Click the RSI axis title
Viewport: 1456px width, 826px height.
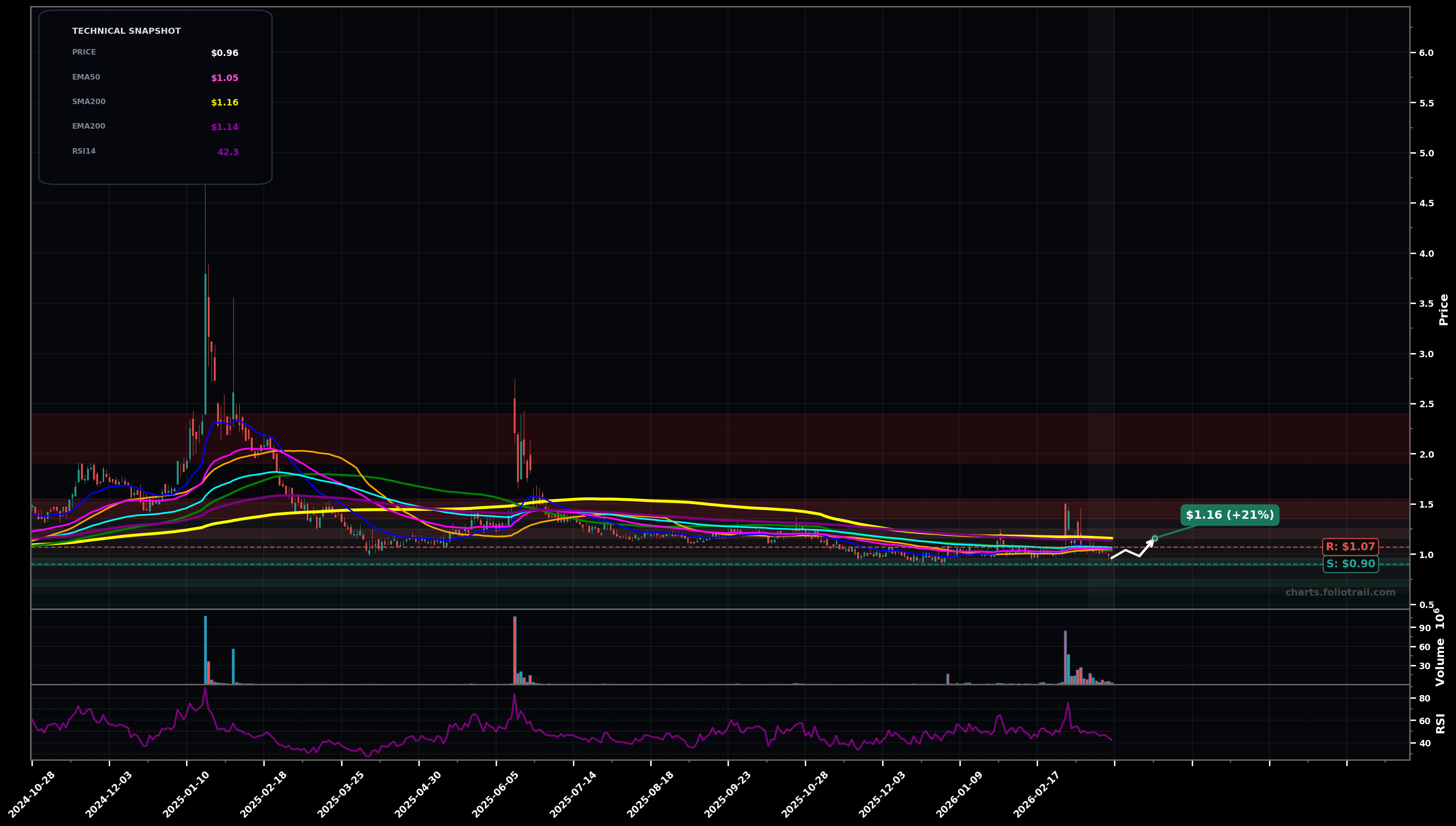(x=1441, y=723)
